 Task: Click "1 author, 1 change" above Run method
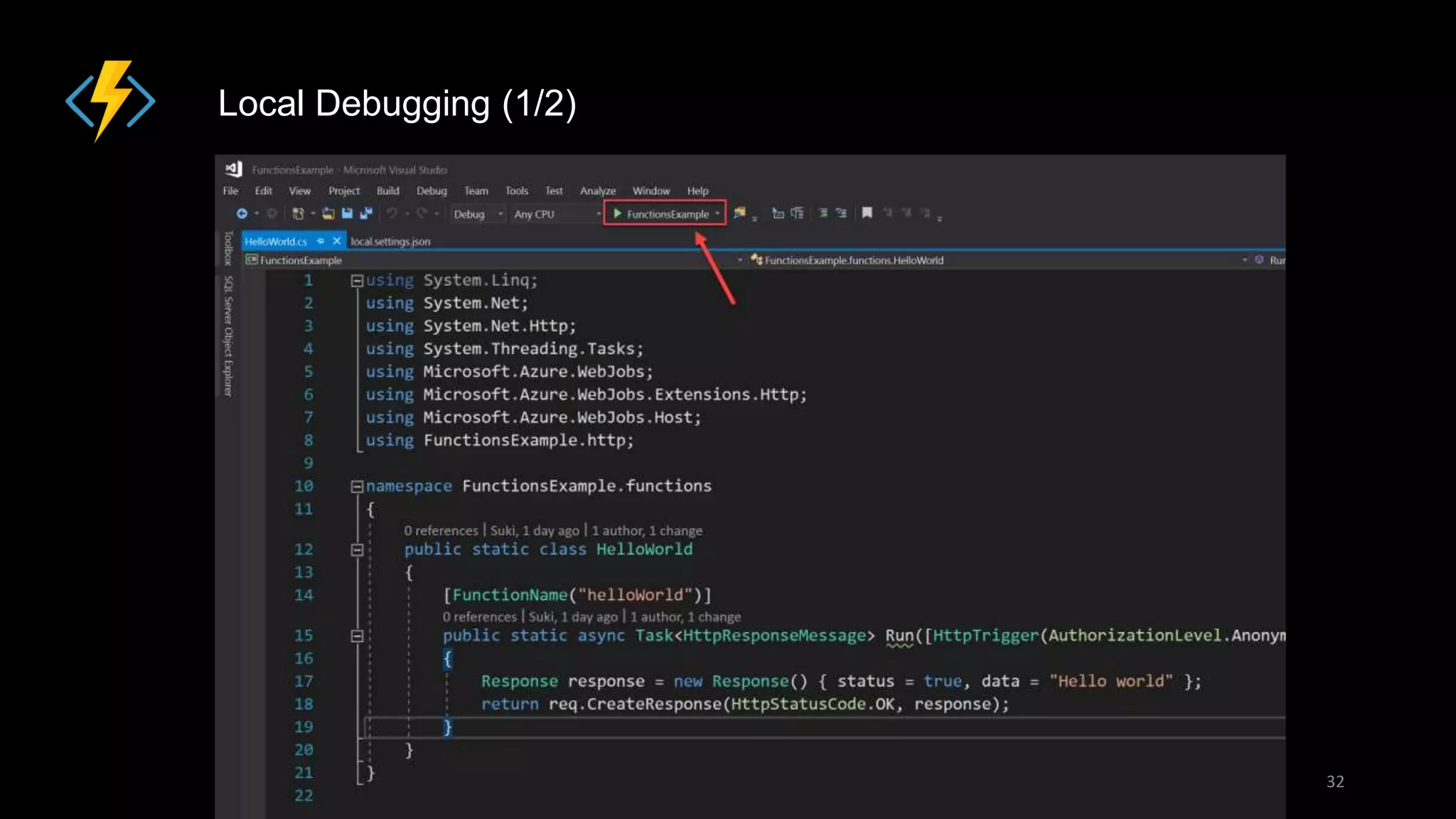[685, 617]
